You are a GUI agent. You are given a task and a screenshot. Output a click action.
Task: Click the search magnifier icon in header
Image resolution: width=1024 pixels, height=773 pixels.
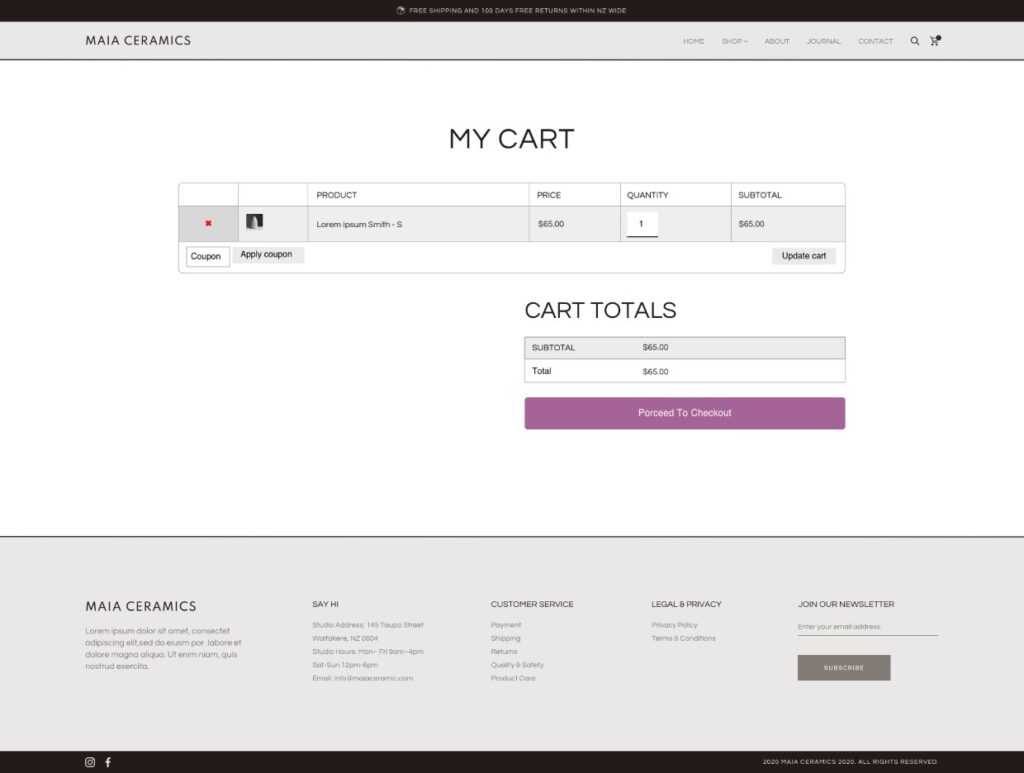click(915, 41)
